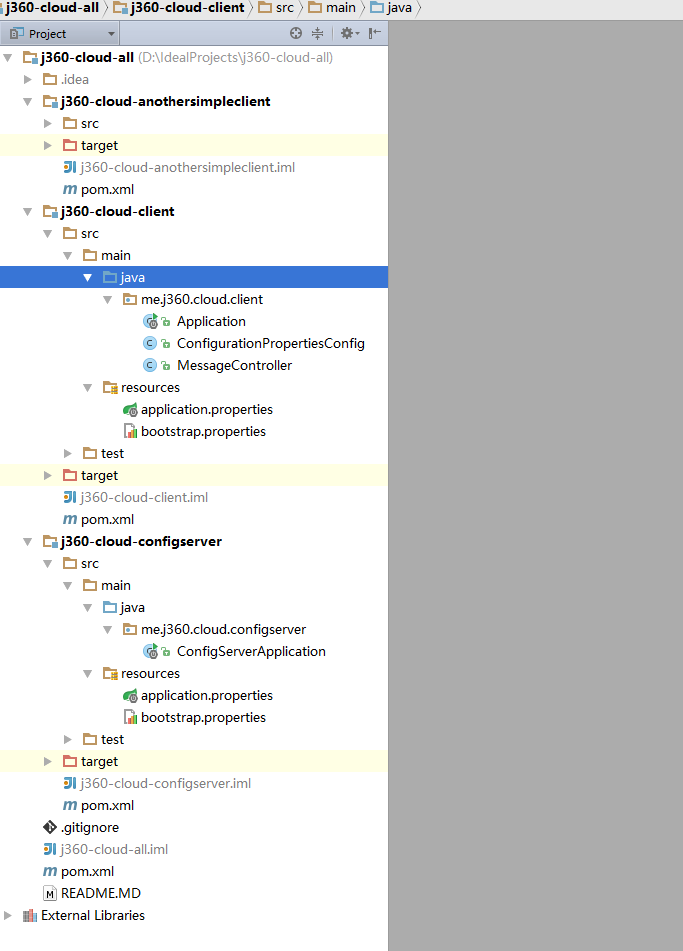Image resolution: width=683 pixels, height=951 pixels.
Task: Open ConfigServerApplication class
Action: (250, 651)
